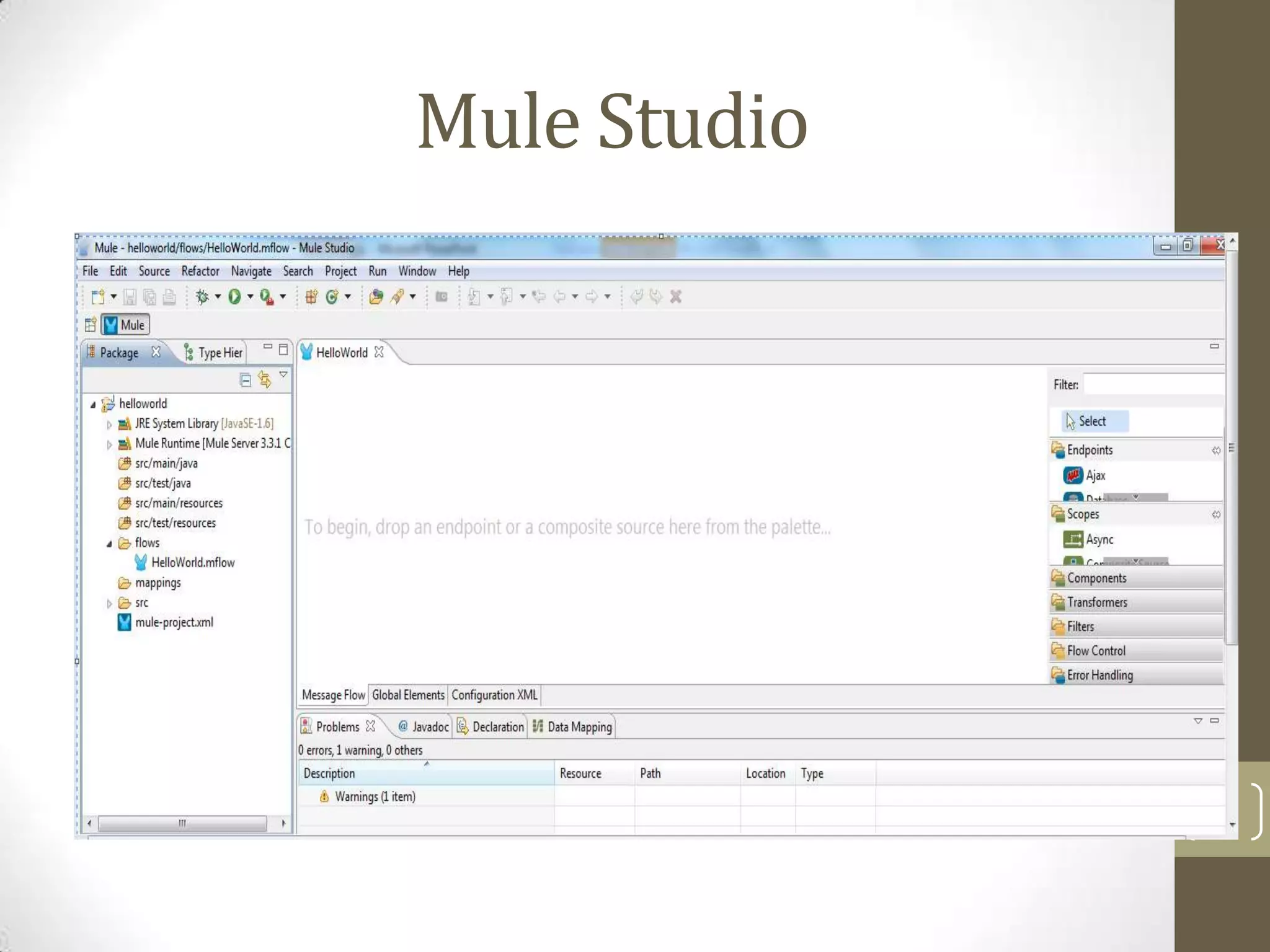Click the gray X toolbar icon

tap(676, 297)
